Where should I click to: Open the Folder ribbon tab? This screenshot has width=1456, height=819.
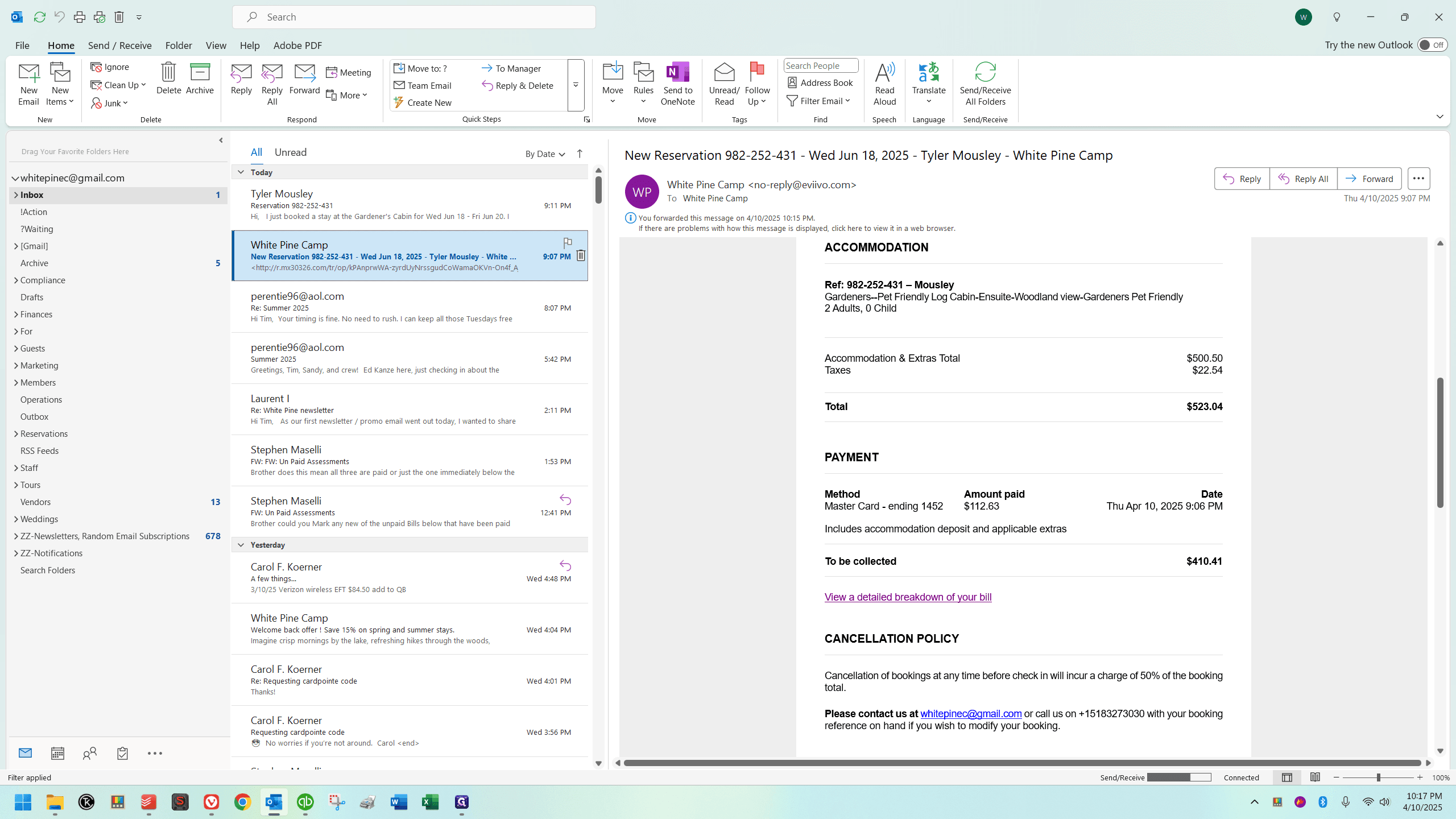(x=179, y=45)
